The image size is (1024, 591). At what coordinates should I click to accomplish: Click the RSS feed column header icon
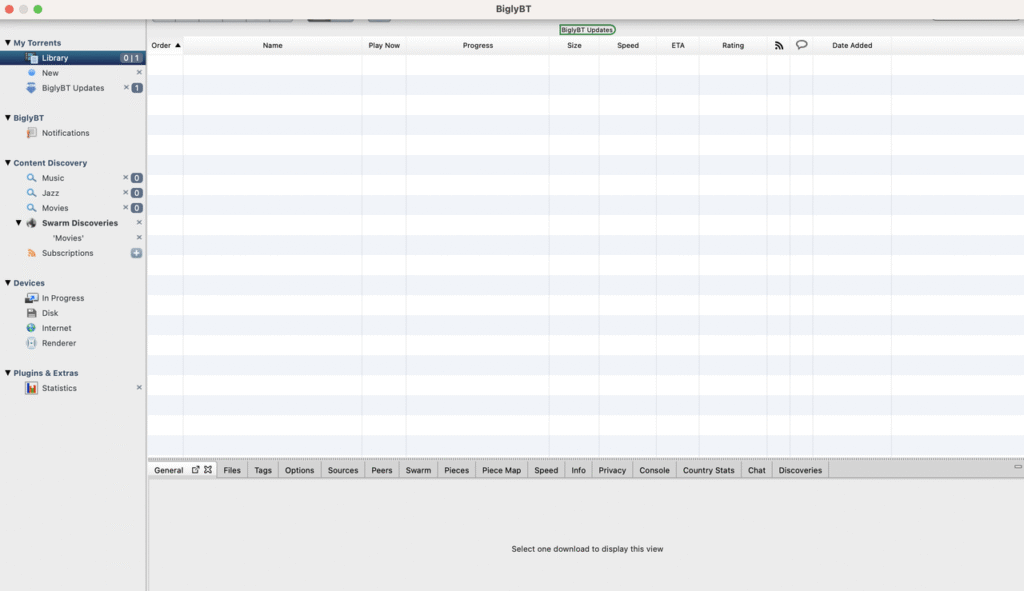[779, 45]
